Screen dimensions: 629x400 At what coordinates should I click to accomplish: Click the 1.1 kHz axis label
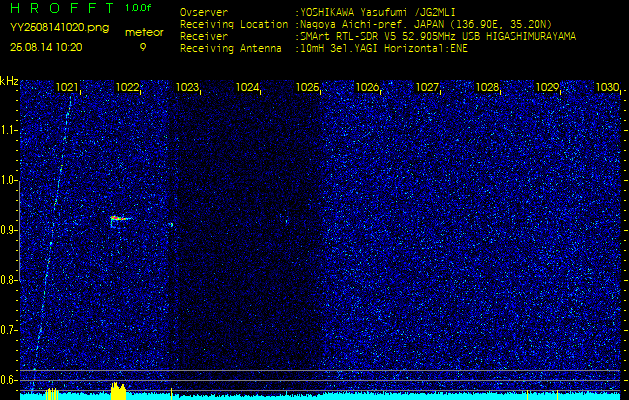point(8,130)
